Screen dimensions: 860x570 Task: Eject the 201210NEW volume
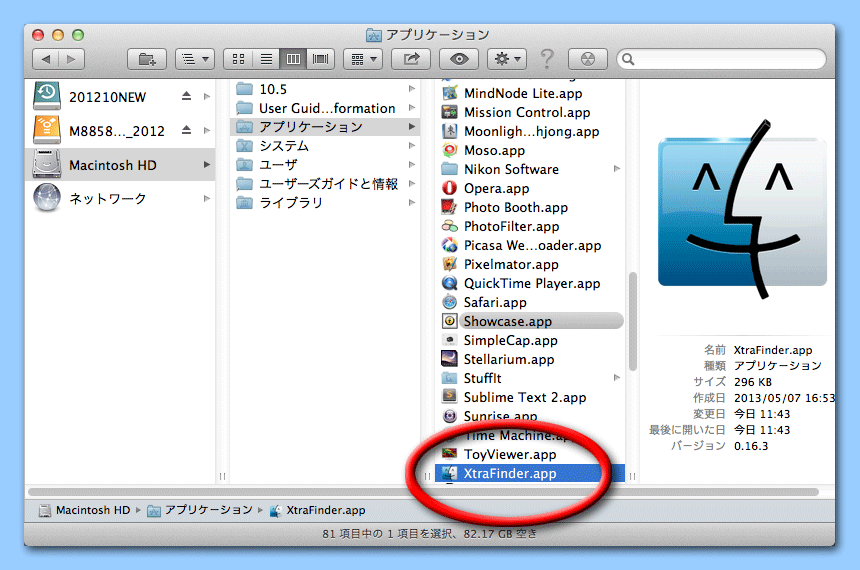pos(186,97)
